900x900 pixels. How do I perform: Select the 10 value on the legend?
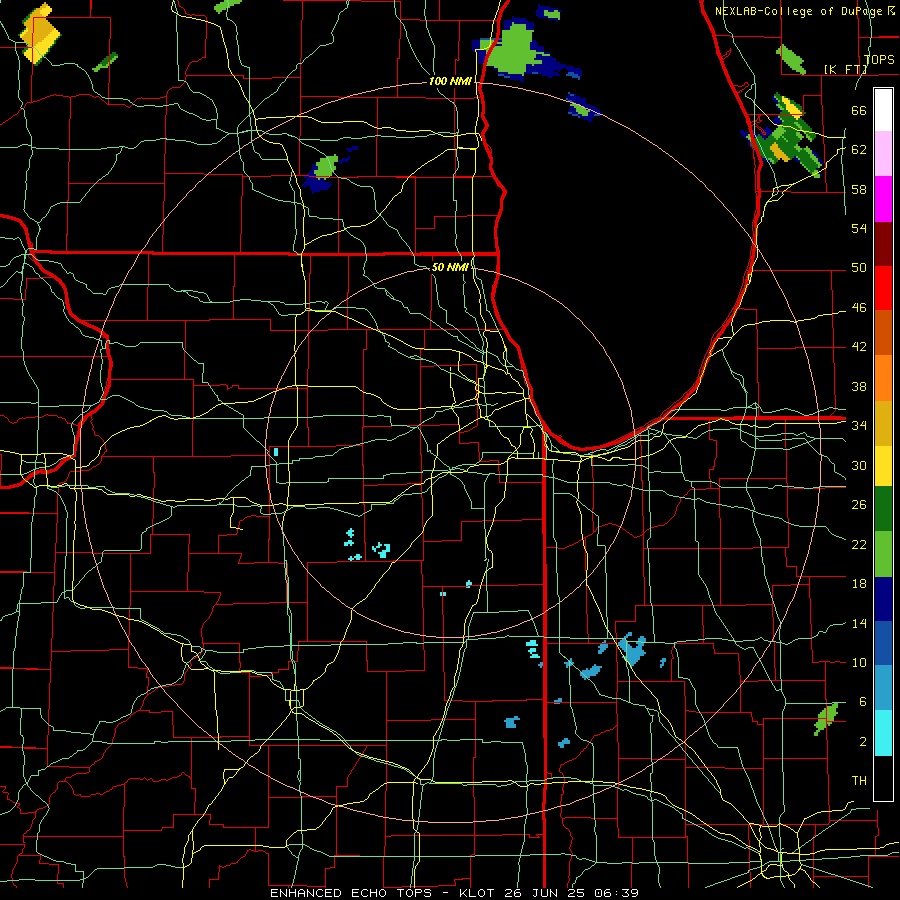point(859,662)
